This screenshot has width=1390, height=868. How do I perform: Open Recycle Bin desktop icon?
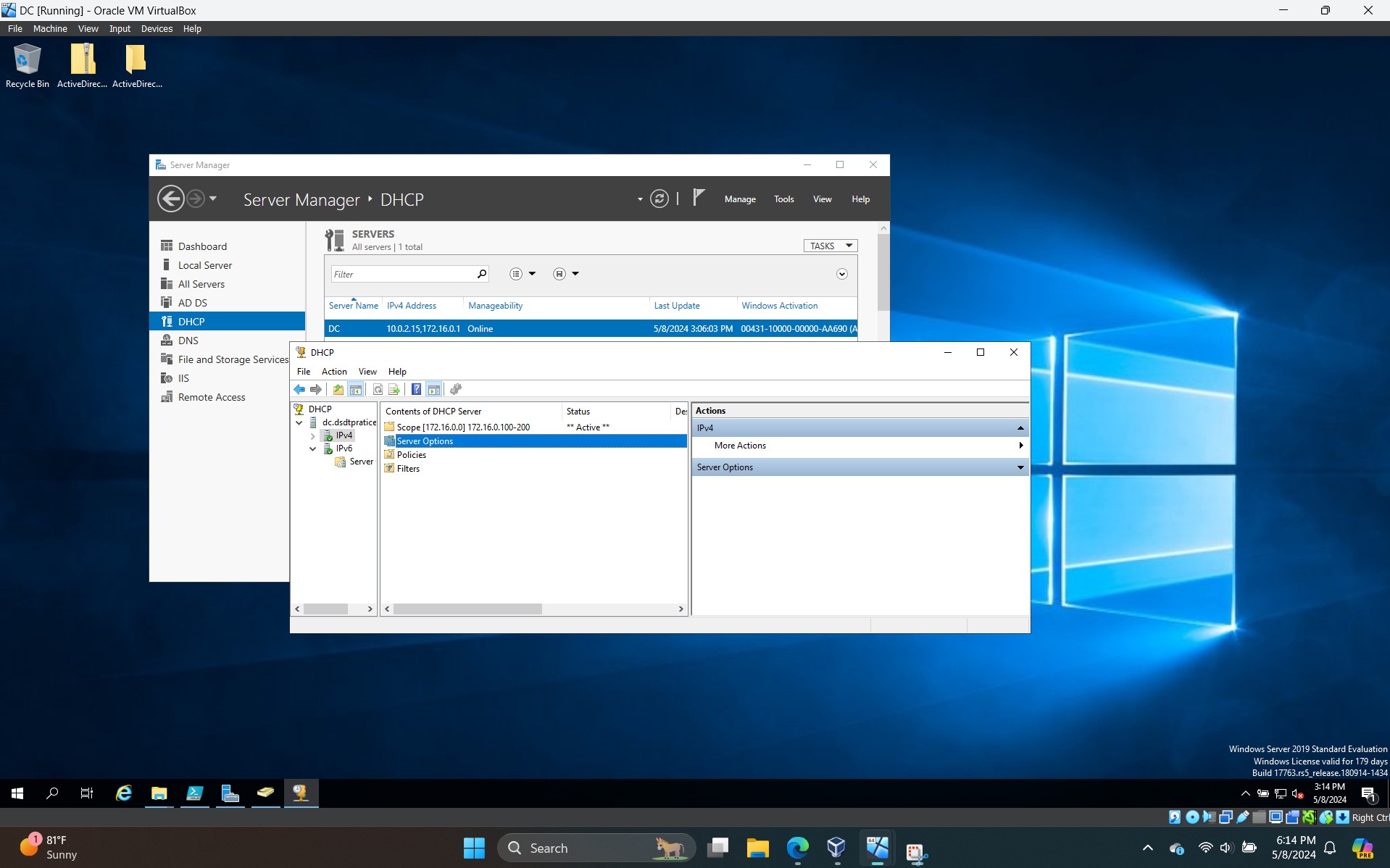click(28, 65)
